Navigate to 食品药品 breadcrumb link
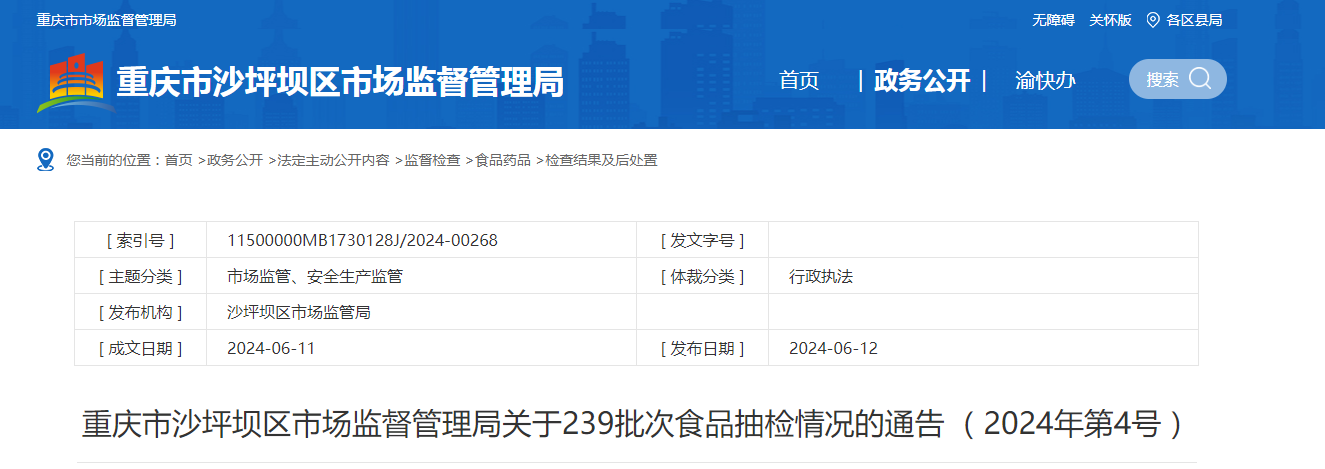Image resolution: width=1325 pixels, height=469 pixels. pos(503,160)
